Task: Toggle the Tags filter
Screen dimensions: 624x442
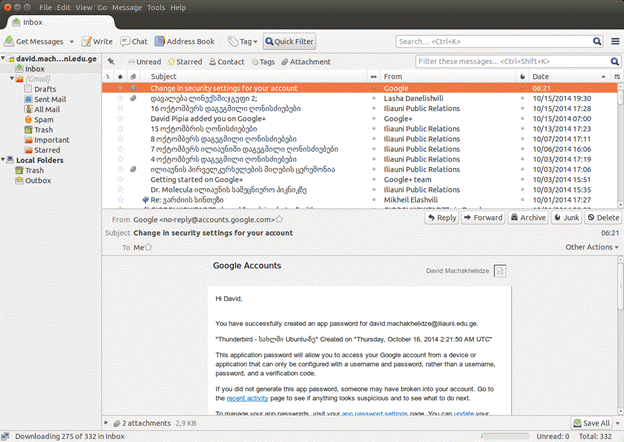Action: [x=263, y=62]
